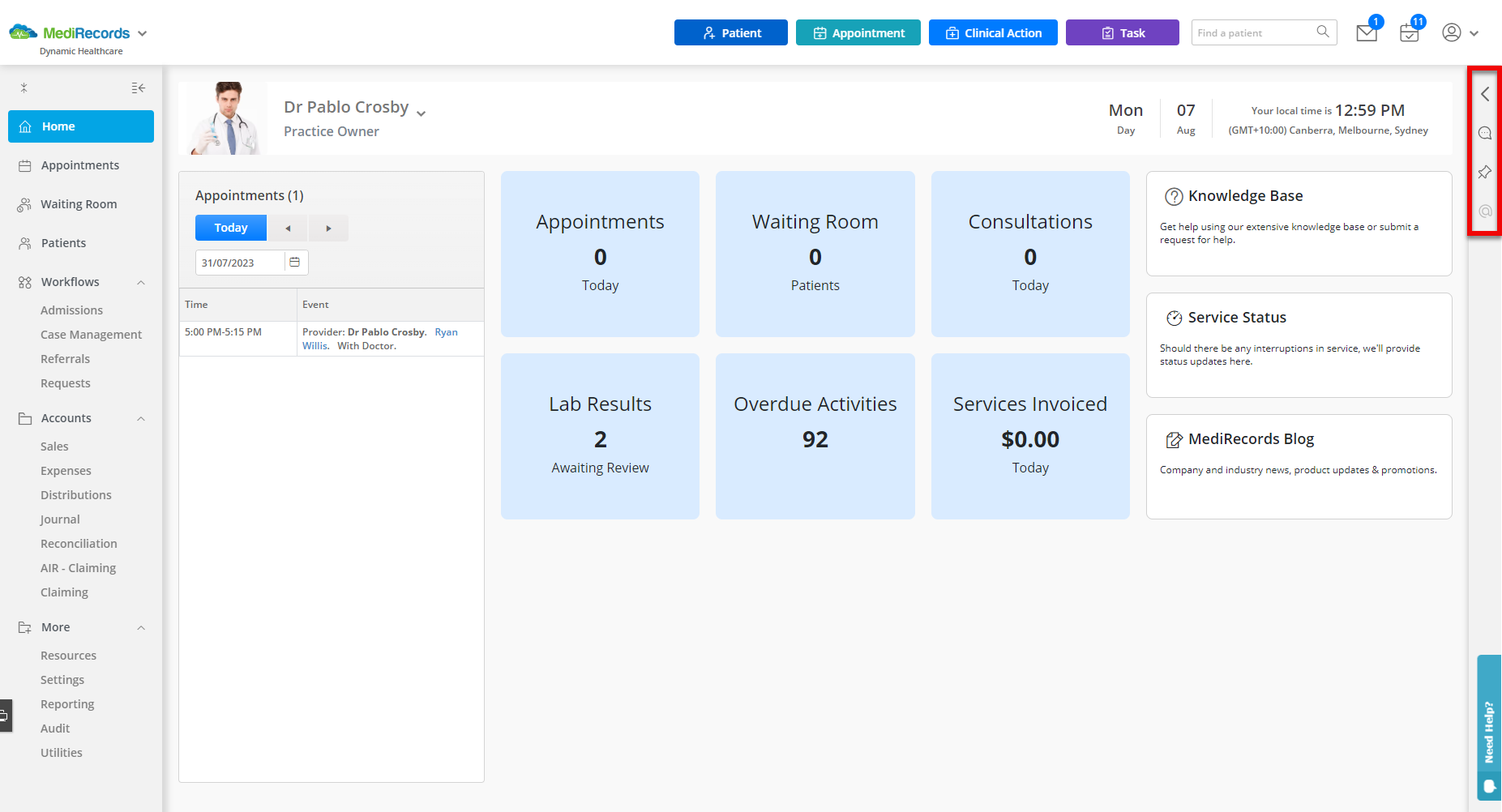The height and width of the screenshot is (812, 1502).
Task: Focus the Find a patient search field
Action: pos(1252,32)
